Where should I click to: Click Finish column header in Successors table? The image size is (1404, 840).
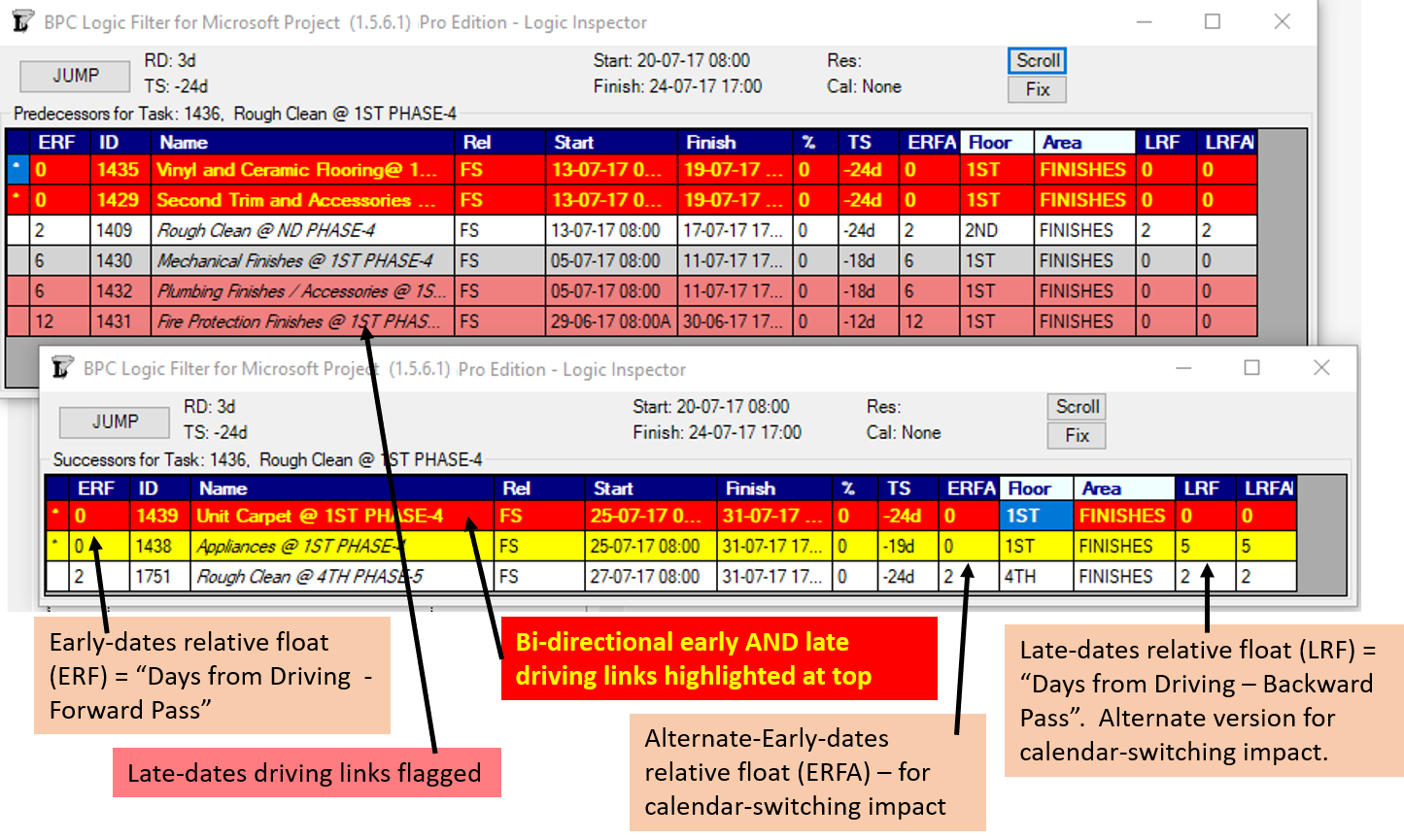[x=774, y=488]
